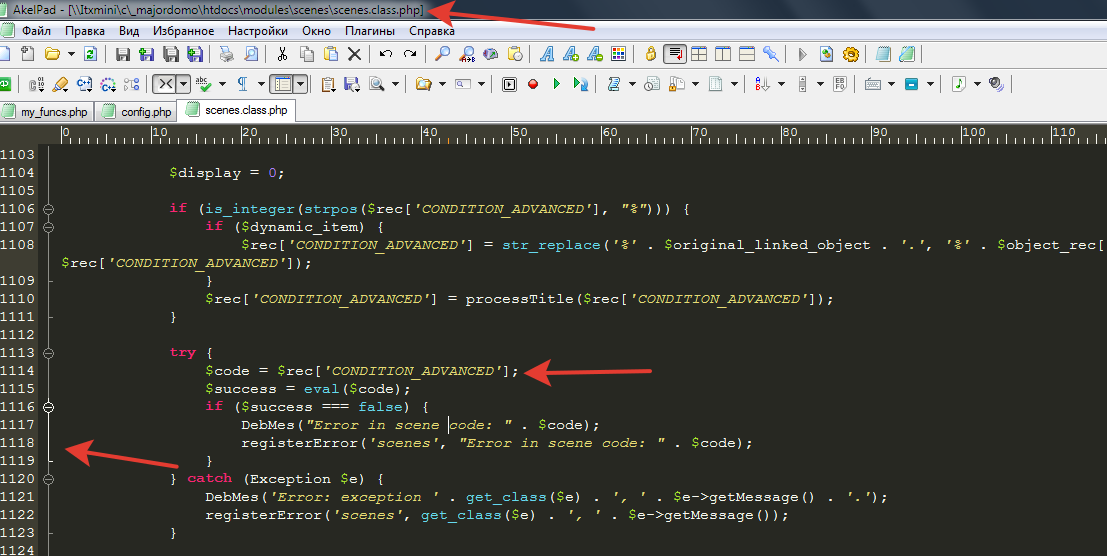Click the eval($code) text on line 1115

click(x=352, y=389)
